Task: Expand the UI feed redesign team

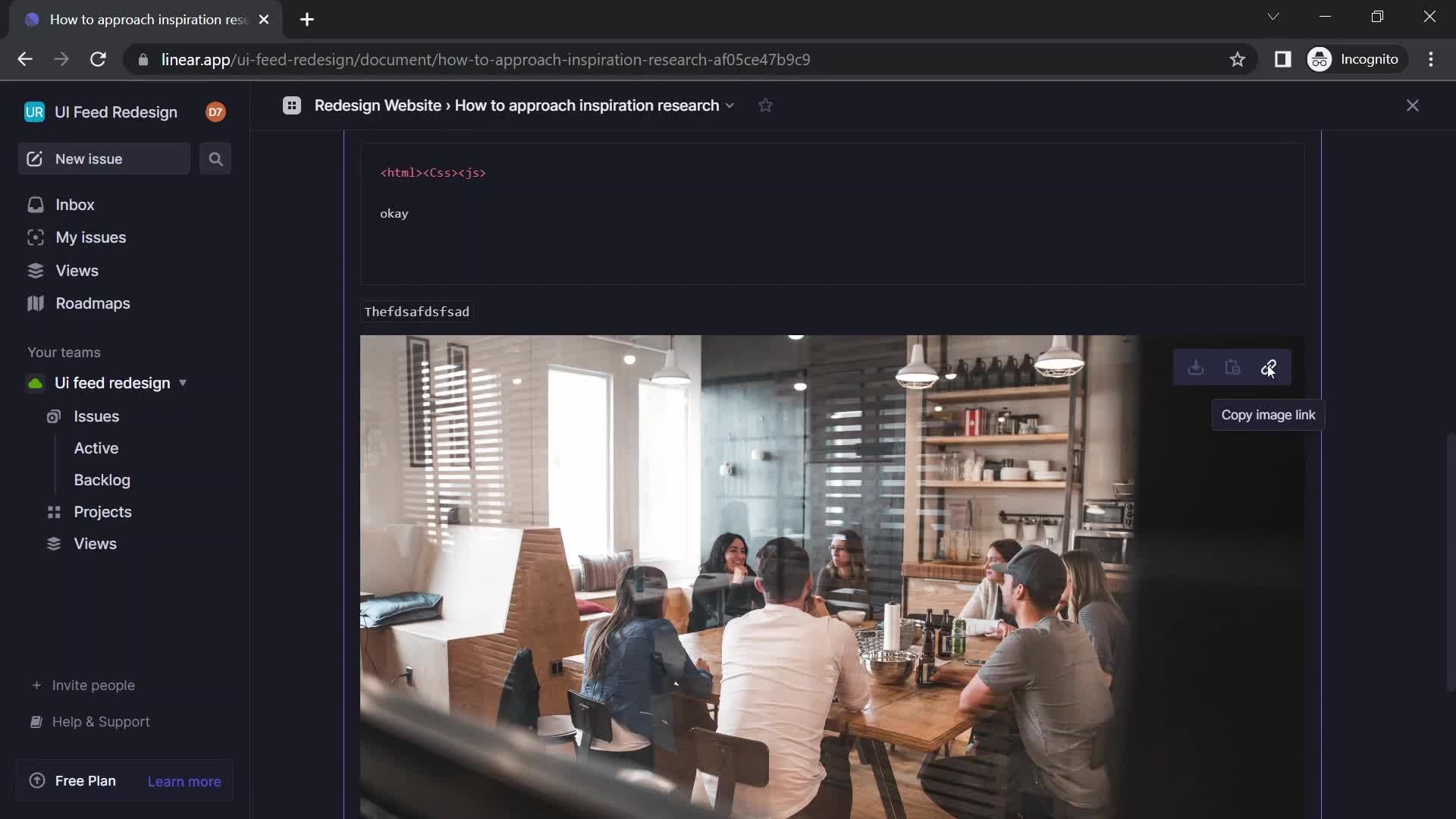Action: click(183, 382)
